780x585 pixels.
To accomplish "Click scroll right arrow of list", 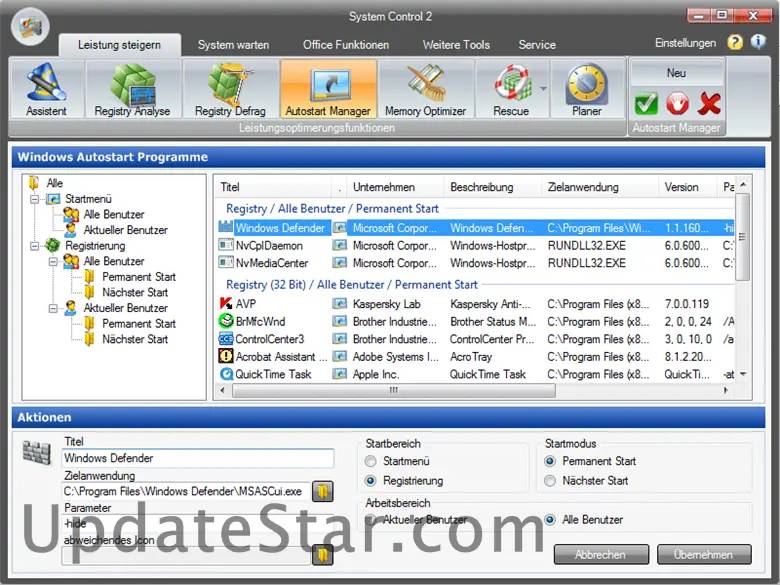I will pyautogui.click(x=726, y=390).
